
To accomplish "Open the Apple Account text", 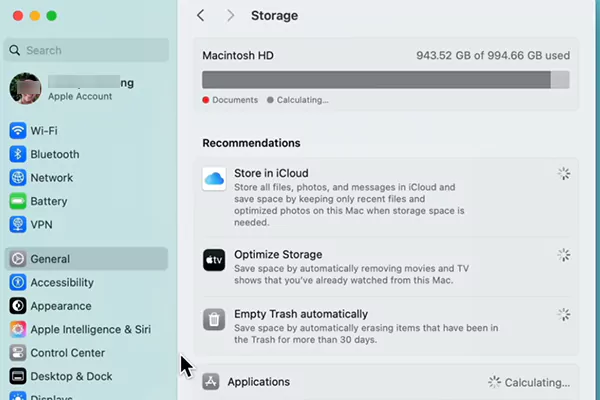I will coord(80,96).
